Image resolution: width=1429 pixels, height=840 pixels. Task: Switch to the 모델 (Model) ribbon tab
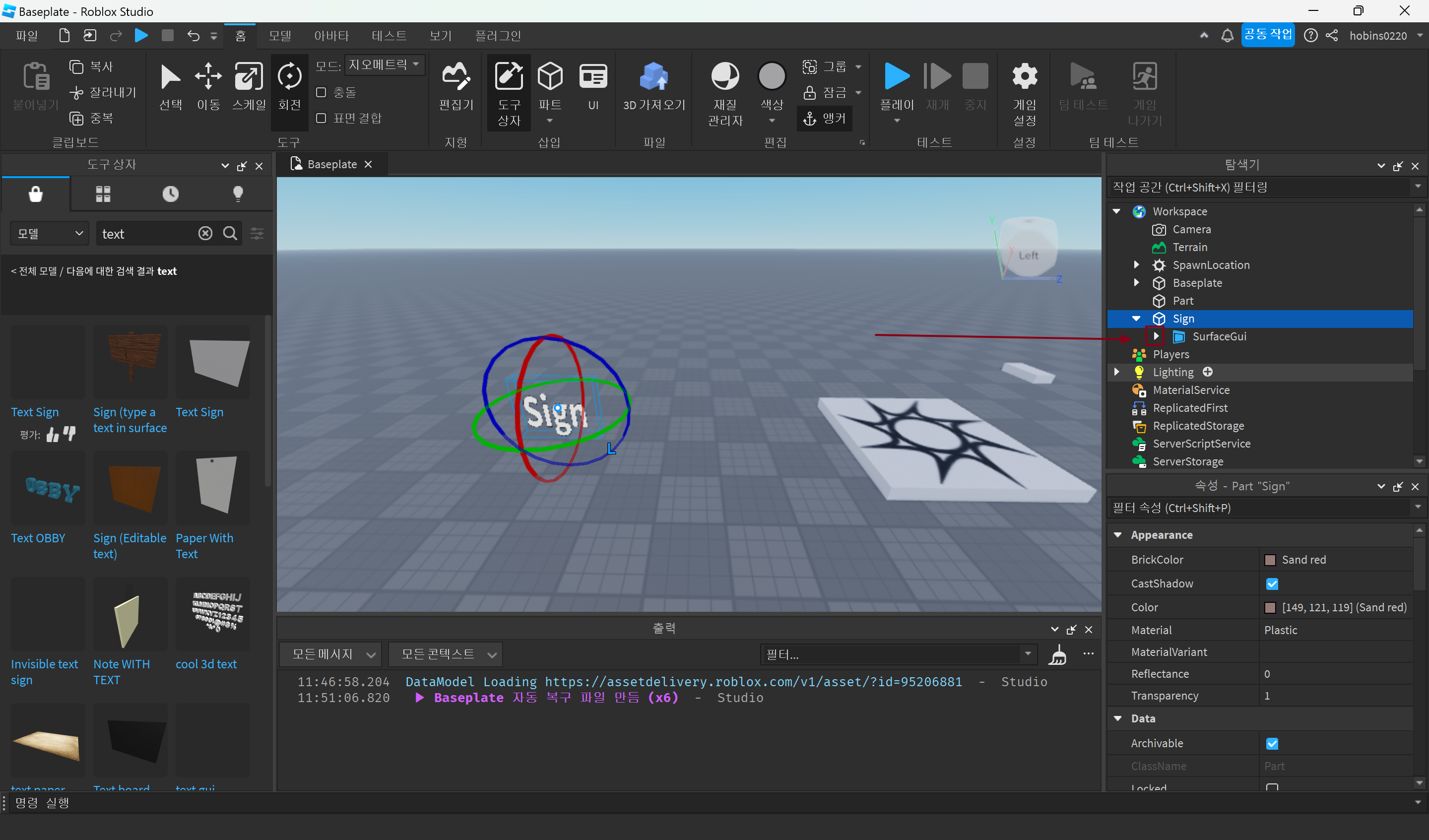point(279,36)
